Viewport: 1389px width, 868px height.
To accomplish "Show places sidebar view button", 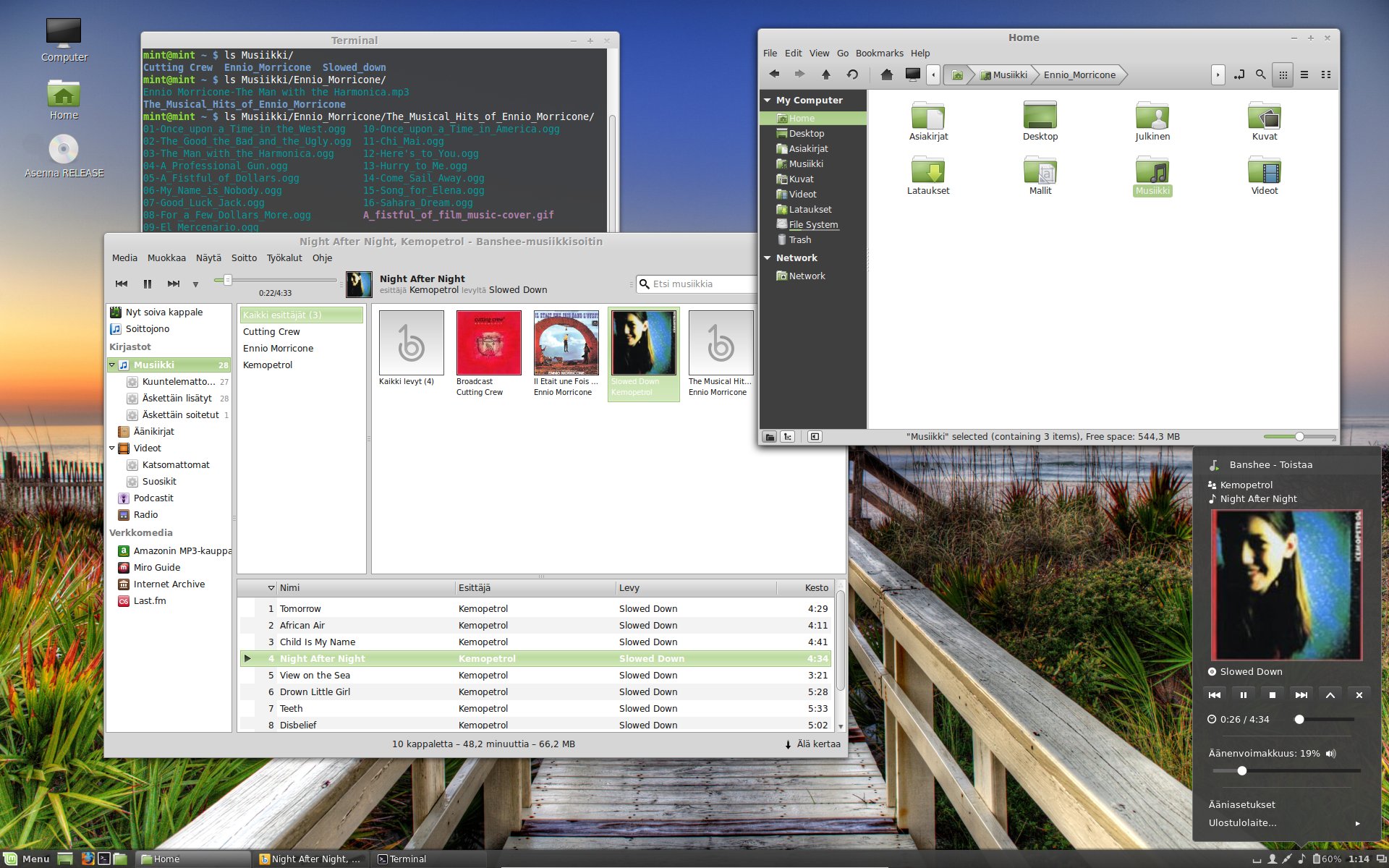I will (770, 437).
